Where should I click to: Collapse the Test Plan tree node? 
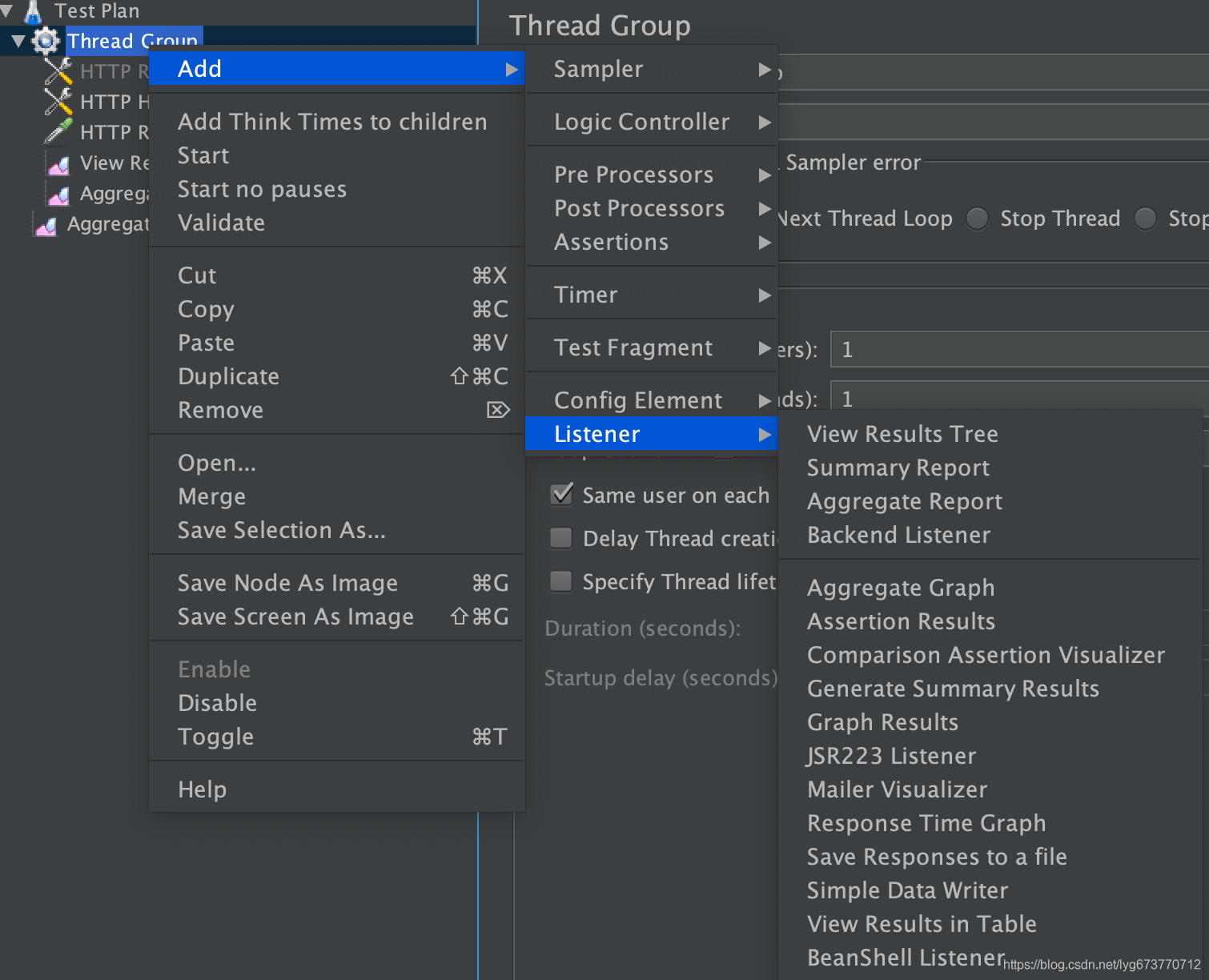pyautogui.click(x=6, y=11)
